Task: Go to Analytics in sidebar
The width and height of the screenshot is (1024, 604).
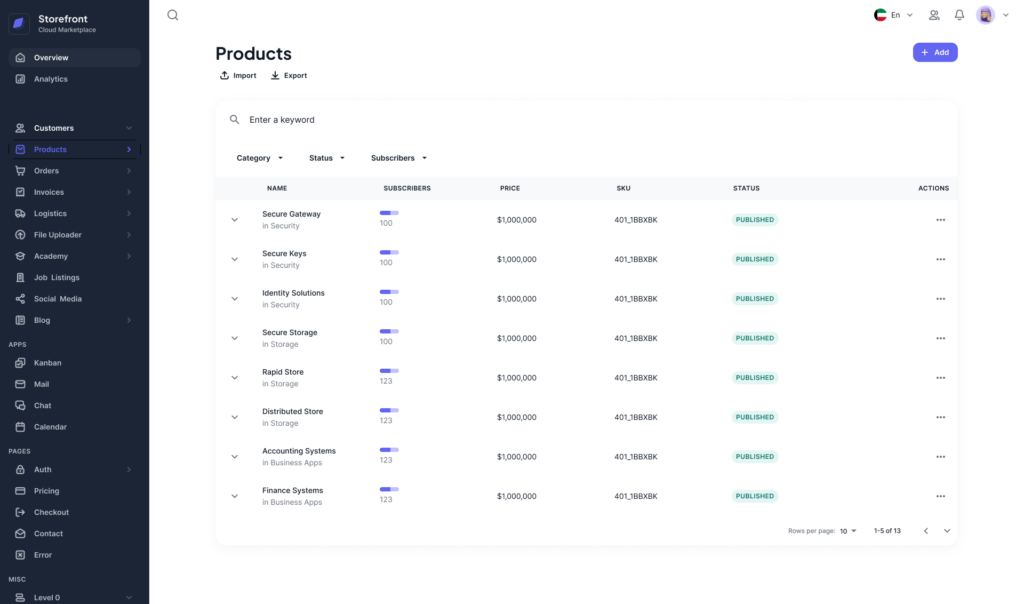Action: pos(51,79)
